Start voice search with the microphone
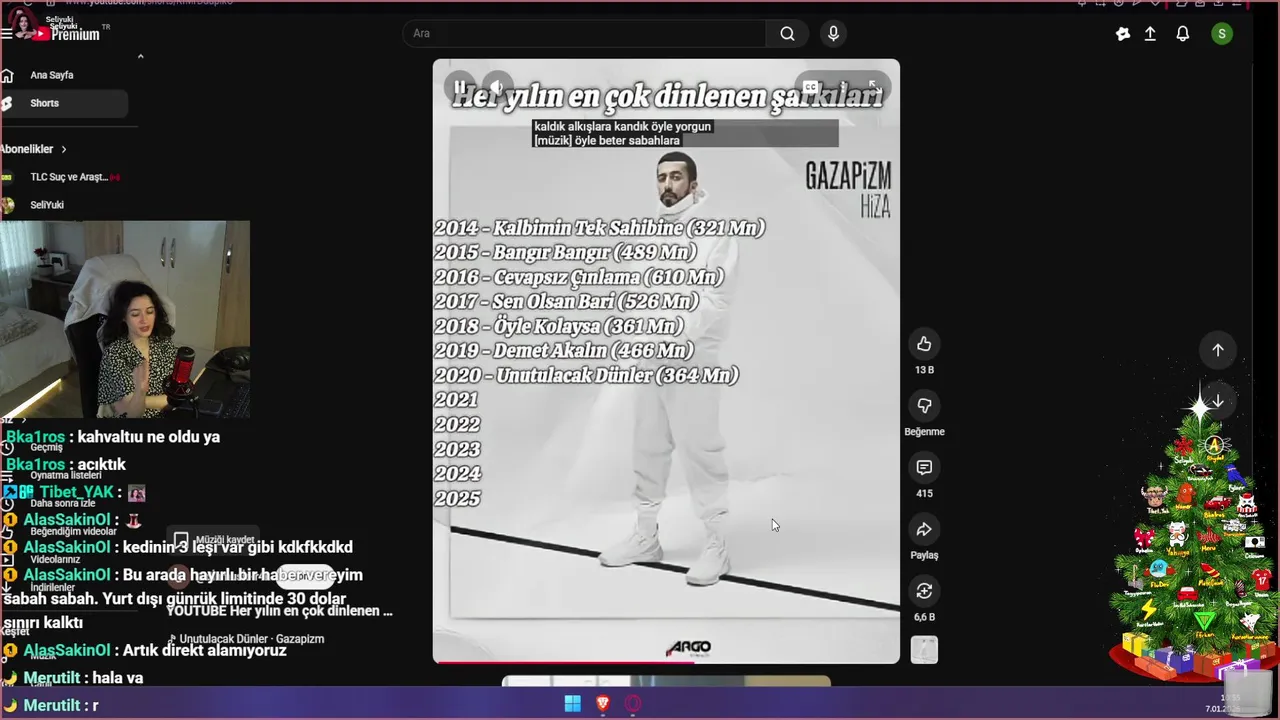The image size is (1280, 720). point(834,34)
